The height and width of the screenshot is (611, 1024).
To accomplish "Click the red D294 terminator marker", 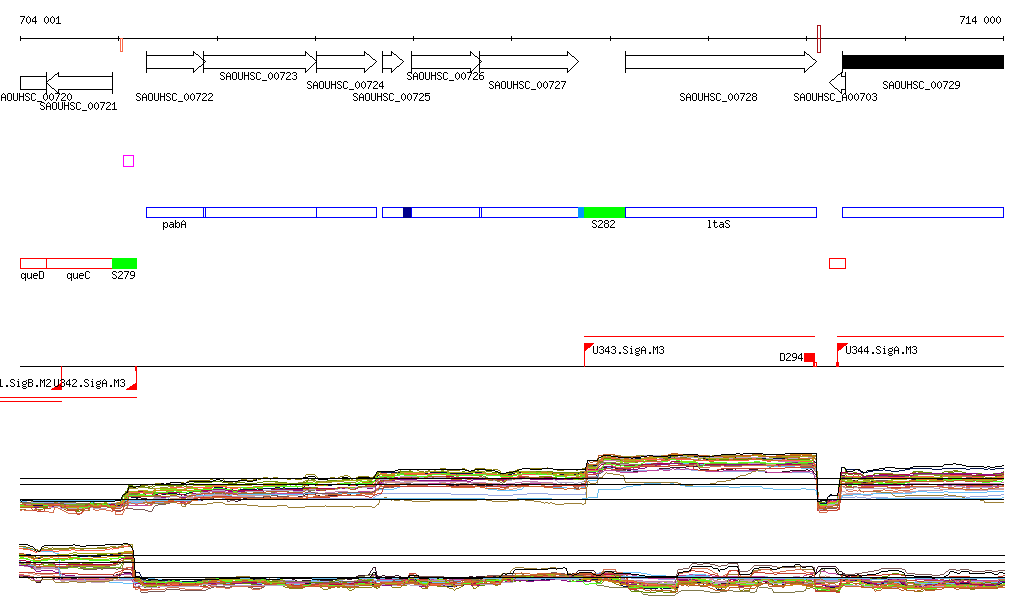I will pos(809,357).
